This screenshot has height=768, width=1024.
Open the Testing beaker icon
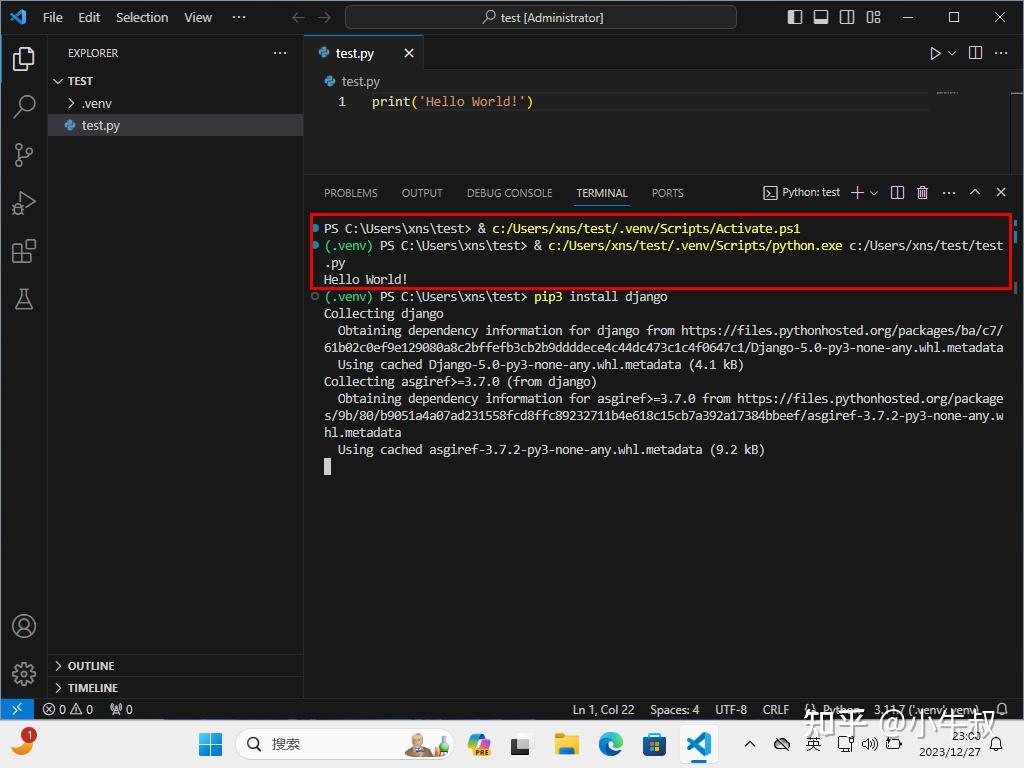click(x=24, y=299)
